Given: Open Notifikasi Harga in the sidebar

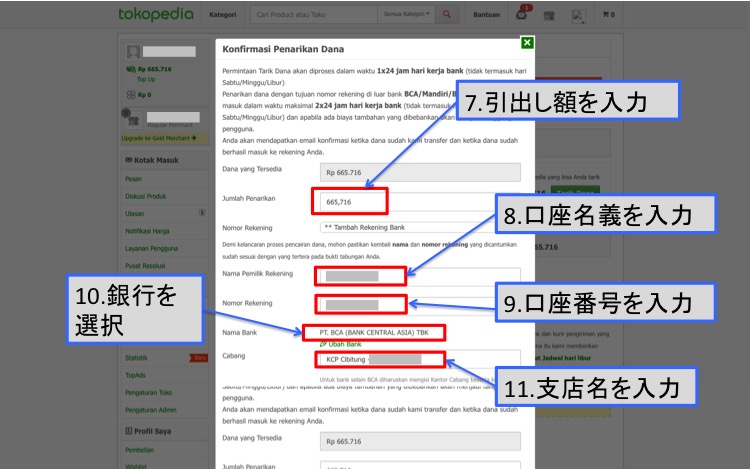Looking at the screenshot, I should [x=147, y=231].
